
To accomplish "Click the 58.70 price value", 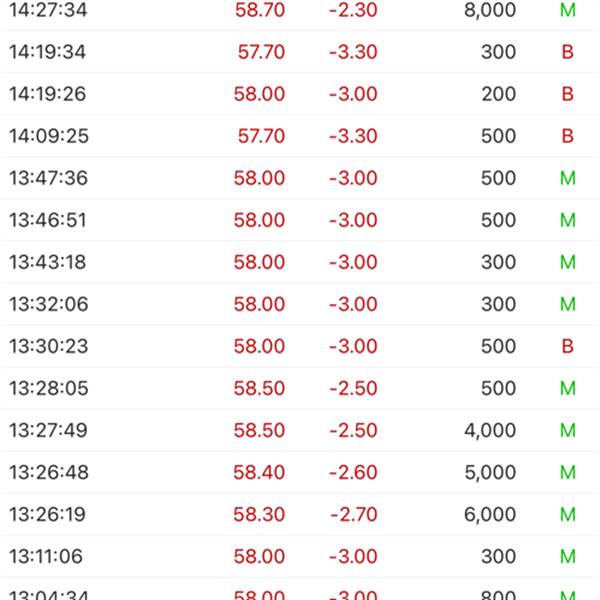I will coord(259,10).
